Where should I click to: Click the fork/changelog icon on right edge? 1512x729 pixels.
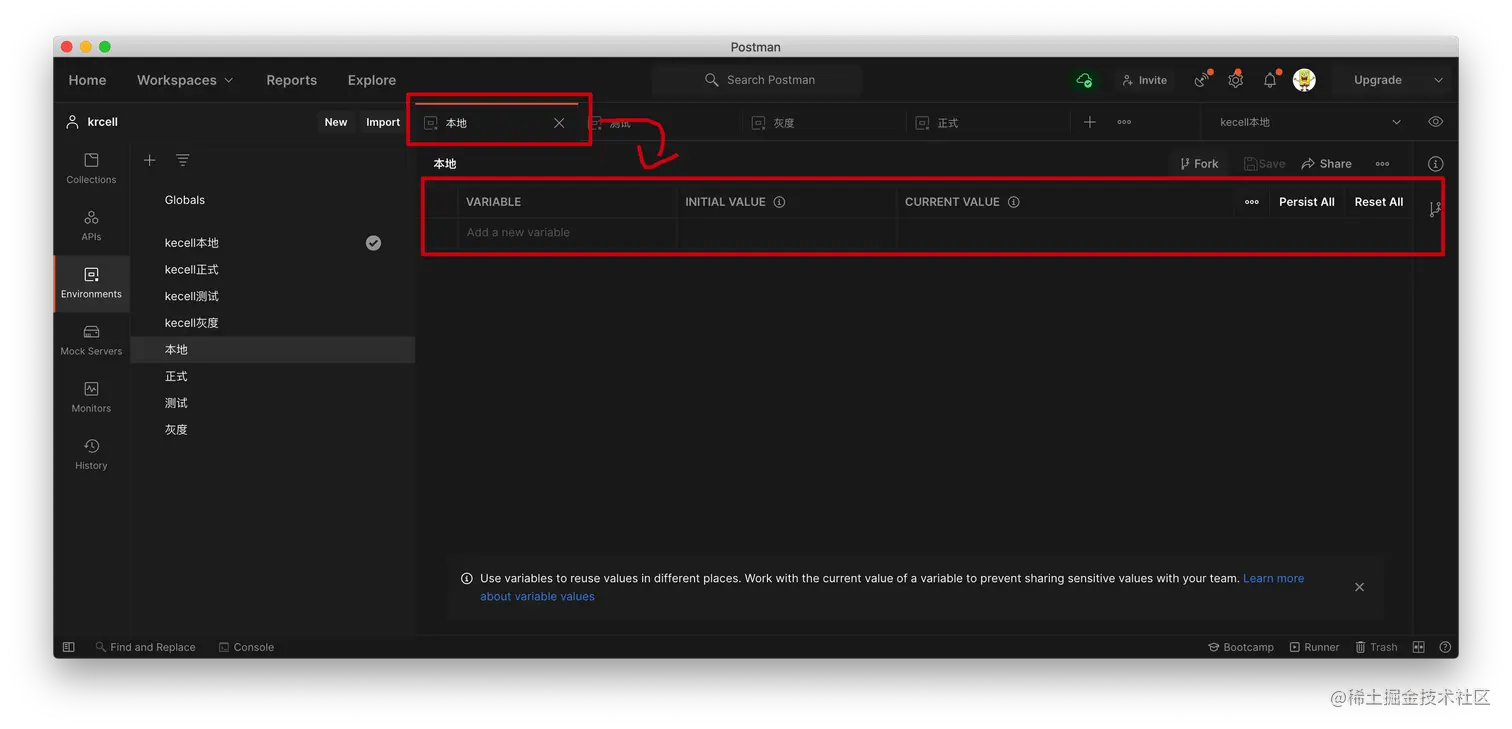tap(1435, 209)
